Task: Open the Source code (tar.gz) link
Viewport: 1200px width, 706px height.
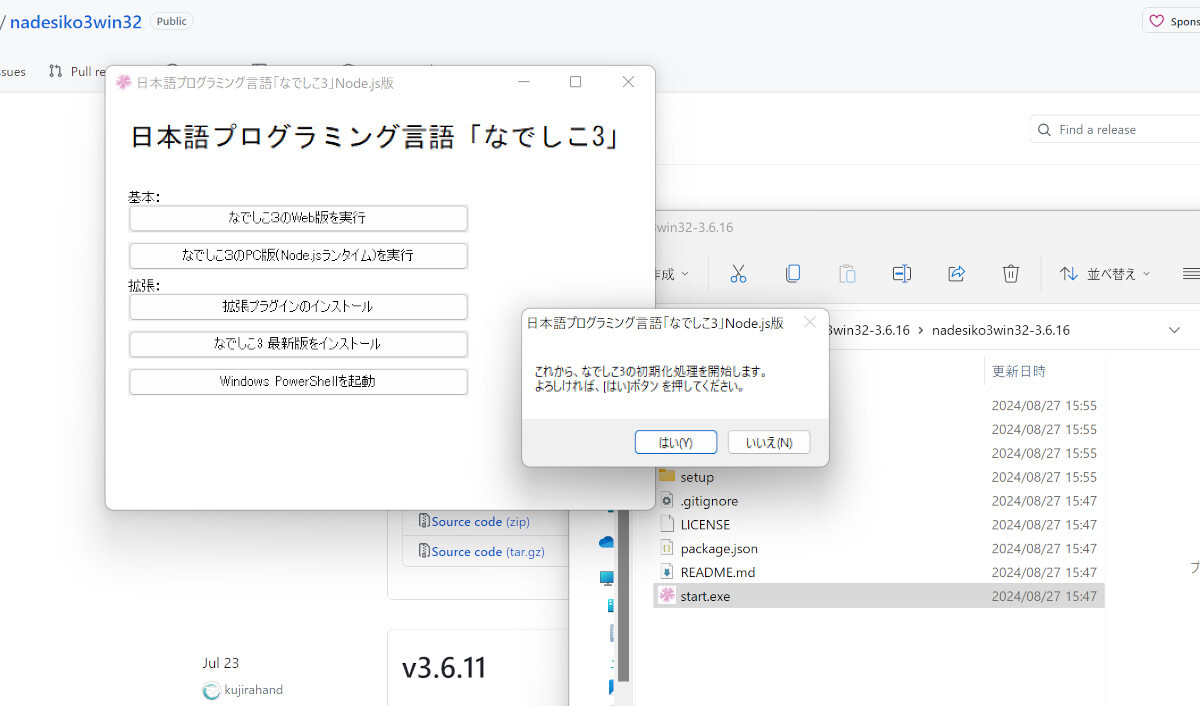Action: [489, 551]
